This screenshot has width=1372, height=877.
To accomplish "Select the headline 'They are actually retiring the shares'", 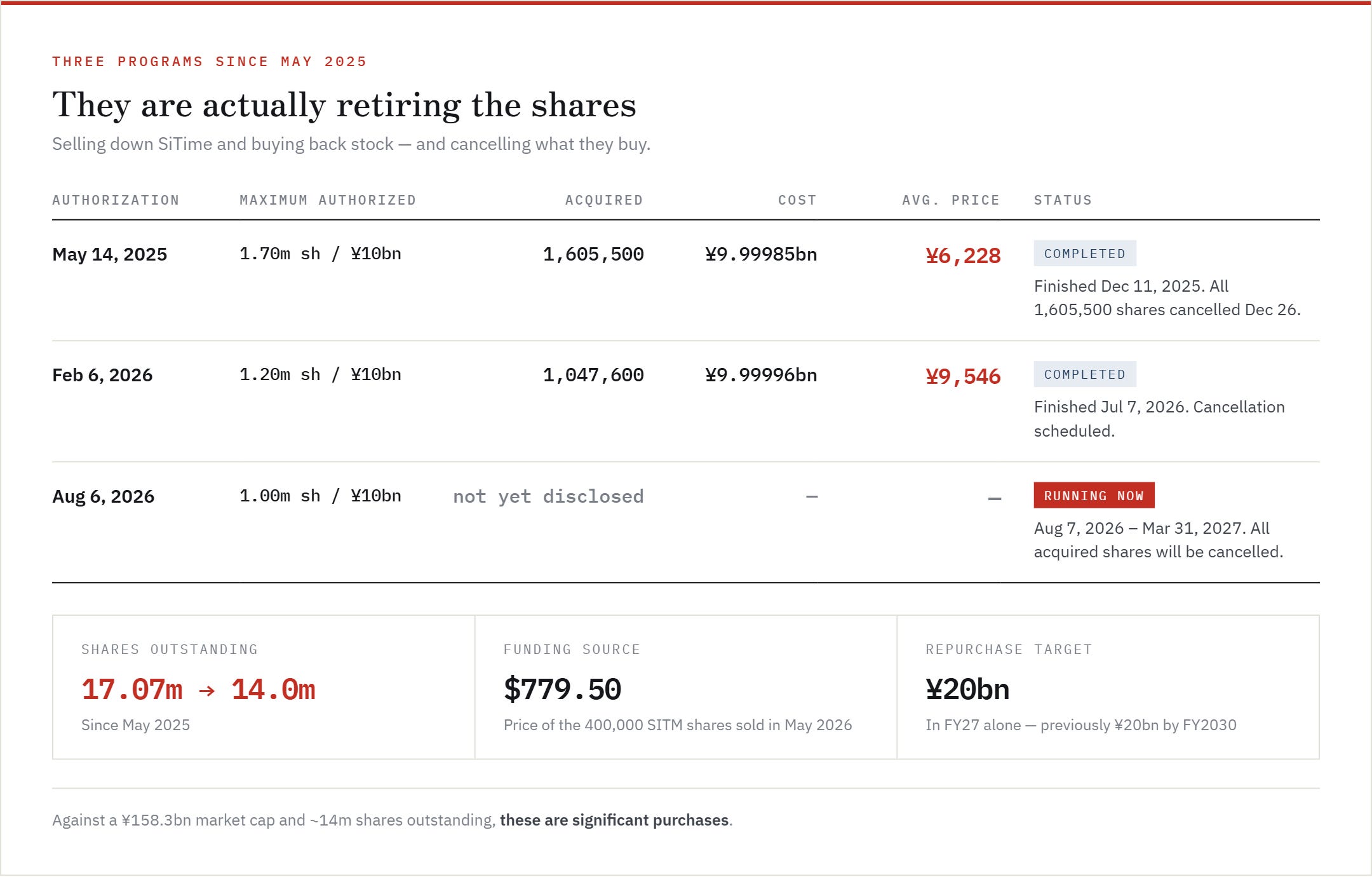I will point(344,105).
